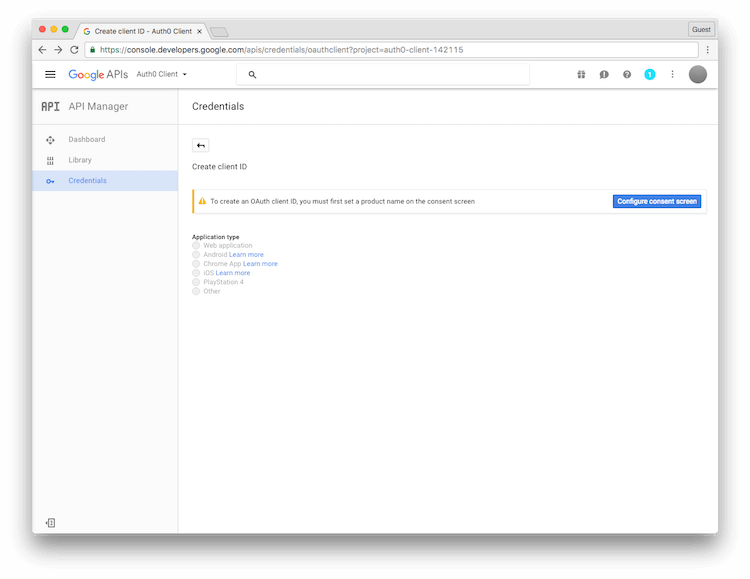Click the Credentials key icon
Screen dimensions: 750x579
[50, 181]
